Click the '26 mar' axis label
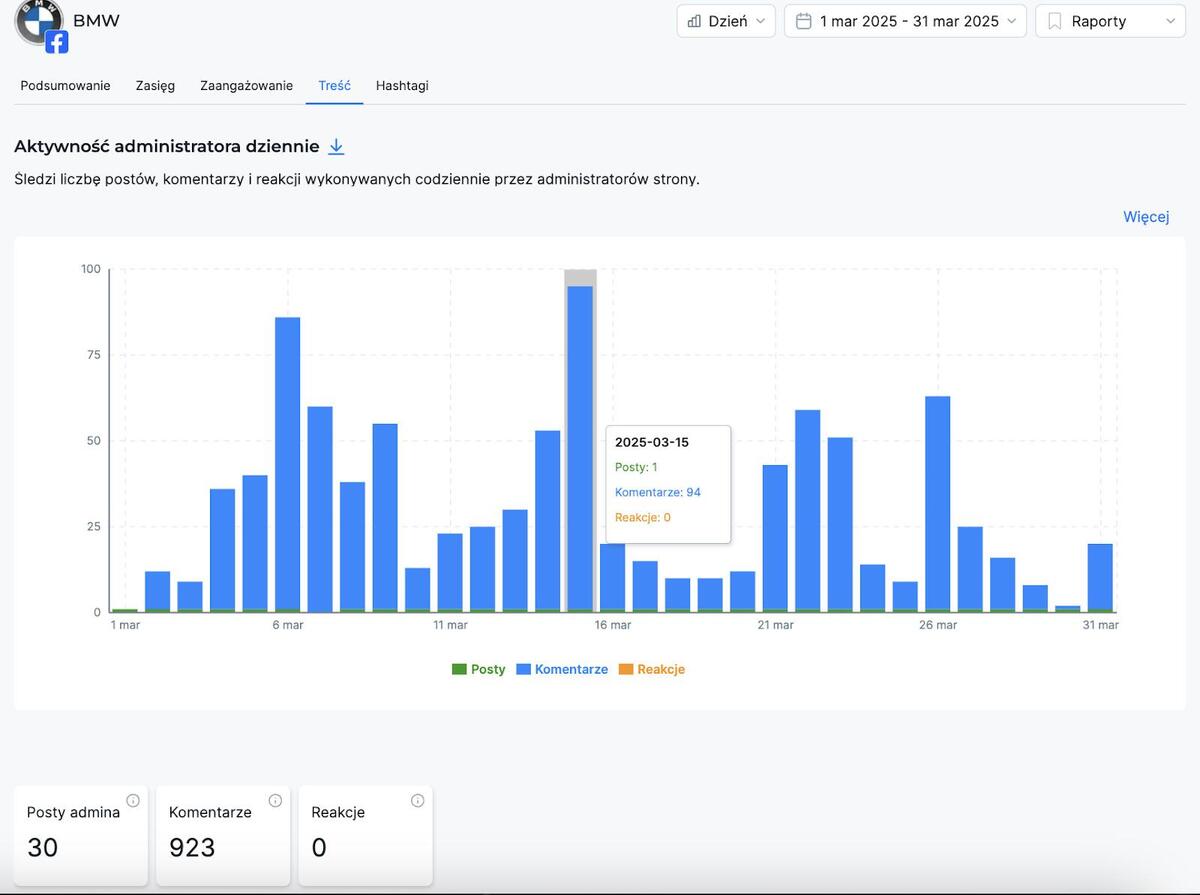The image size is (1200, 895). click(938, 625)
